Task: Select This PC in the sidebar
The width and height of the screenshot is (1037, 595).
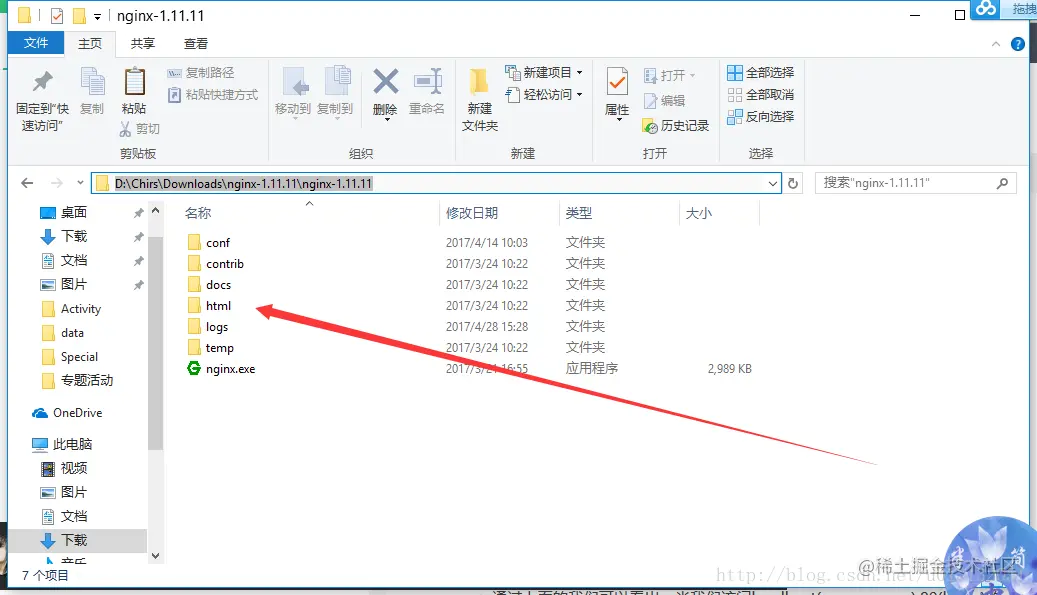Action: click(62, 444)
